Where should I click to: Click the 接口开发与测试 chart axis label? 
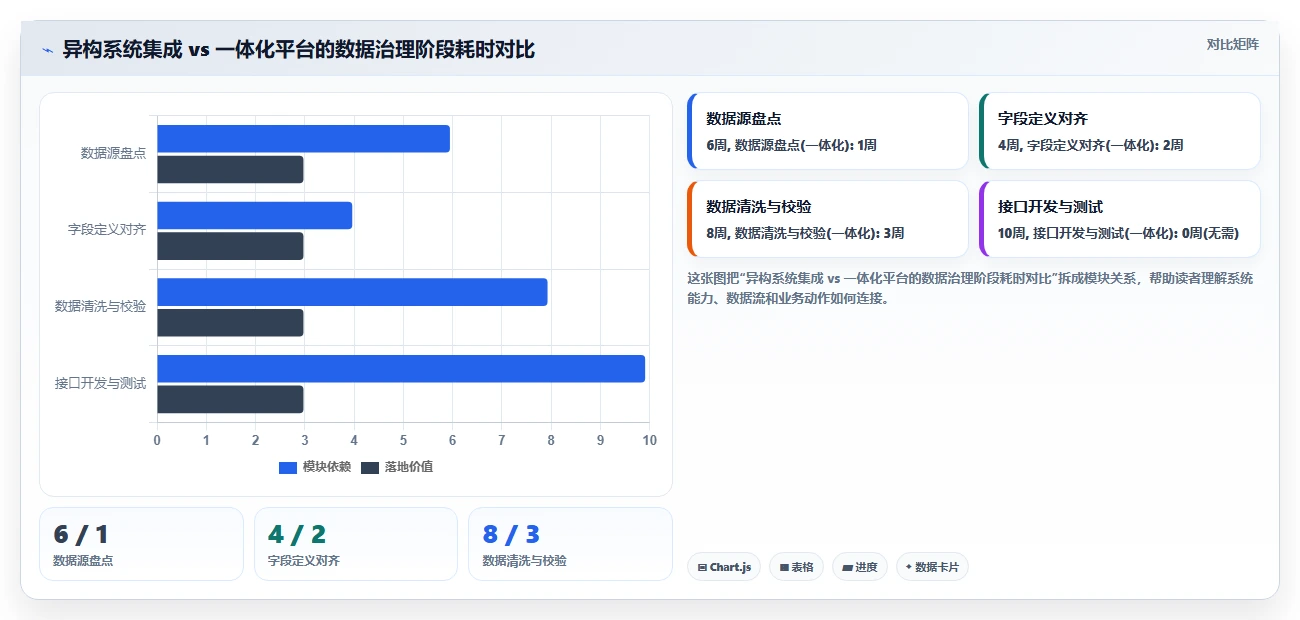pos(100,383)
